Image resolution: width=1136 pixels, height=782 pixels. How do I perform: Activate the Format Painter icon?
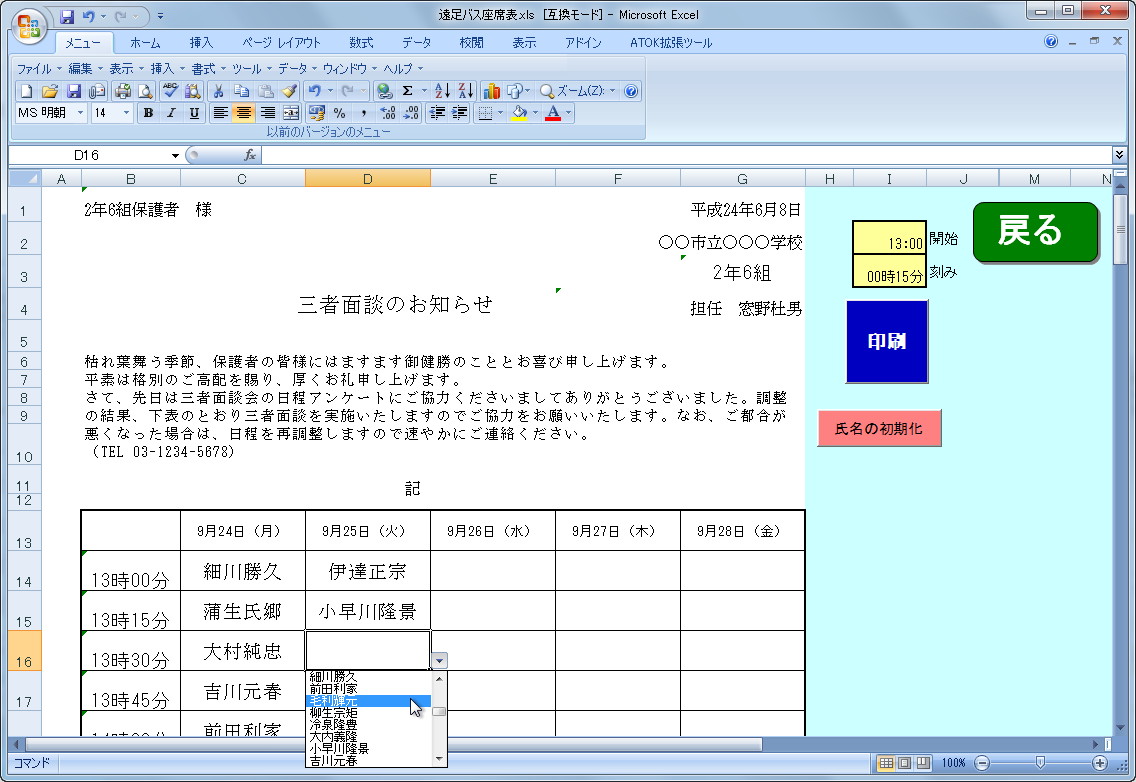[x=289, y=91]
